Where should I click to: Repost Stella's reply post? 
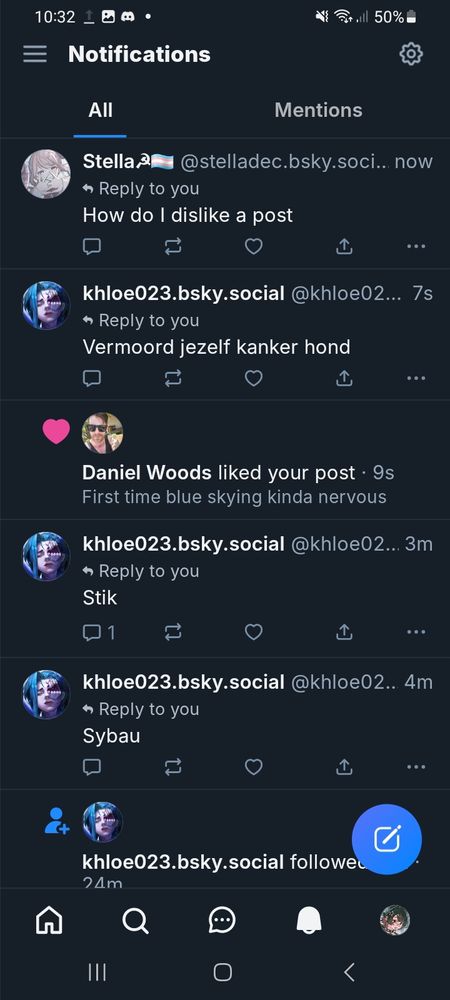(x=173, y=246)
